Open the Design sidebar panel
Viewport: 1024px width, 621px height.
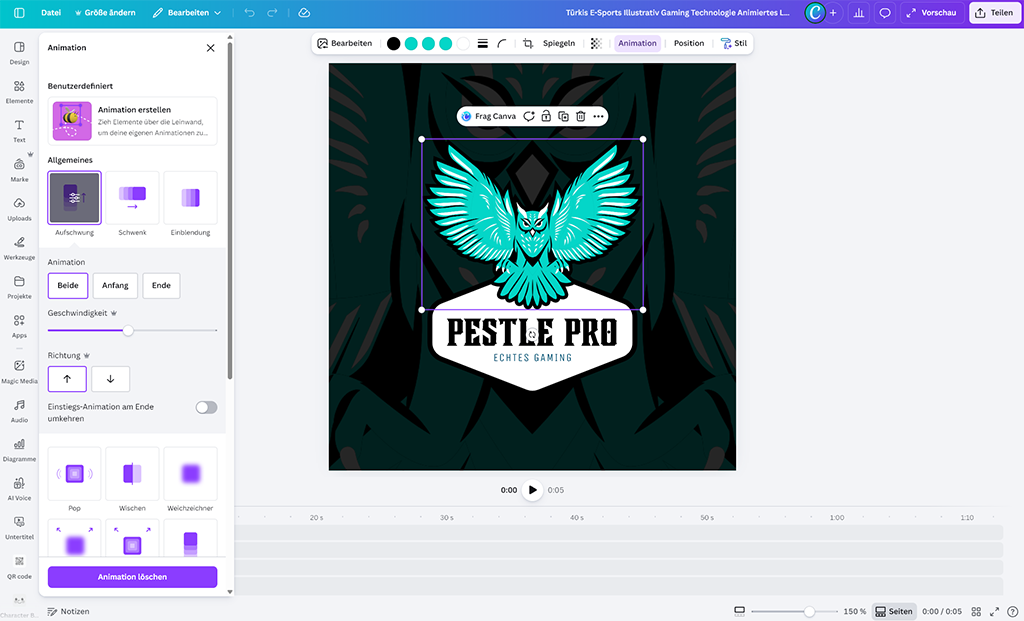point(19,53)
